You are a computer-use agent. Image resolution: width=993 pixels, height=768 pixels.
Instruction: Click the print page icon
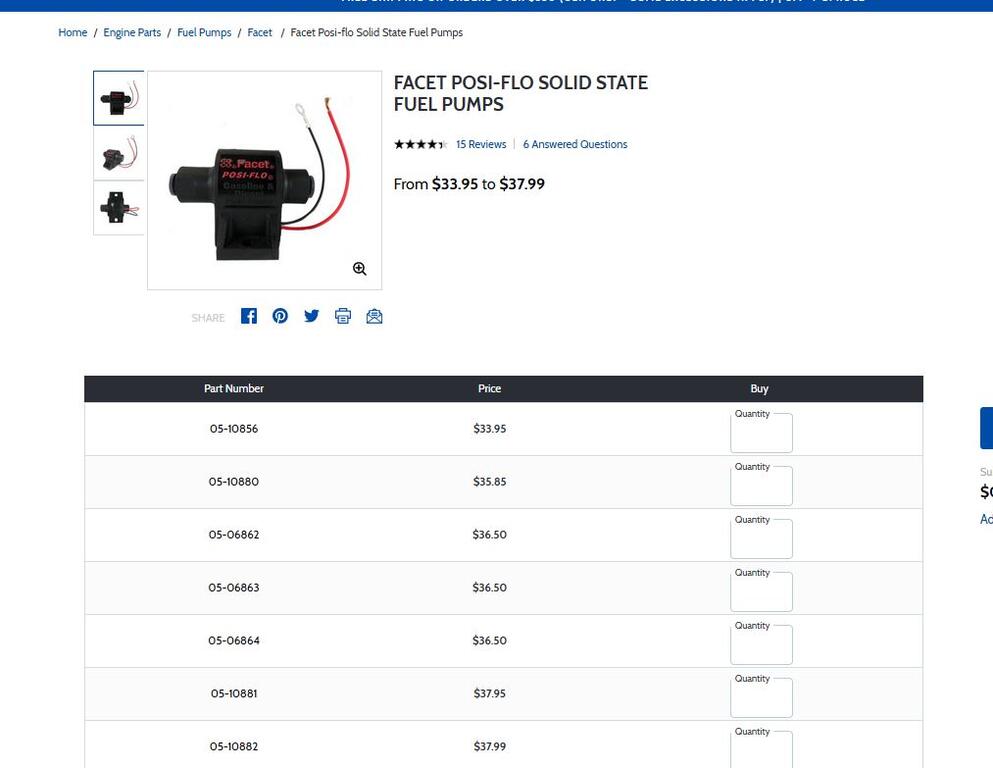(343, 316)
